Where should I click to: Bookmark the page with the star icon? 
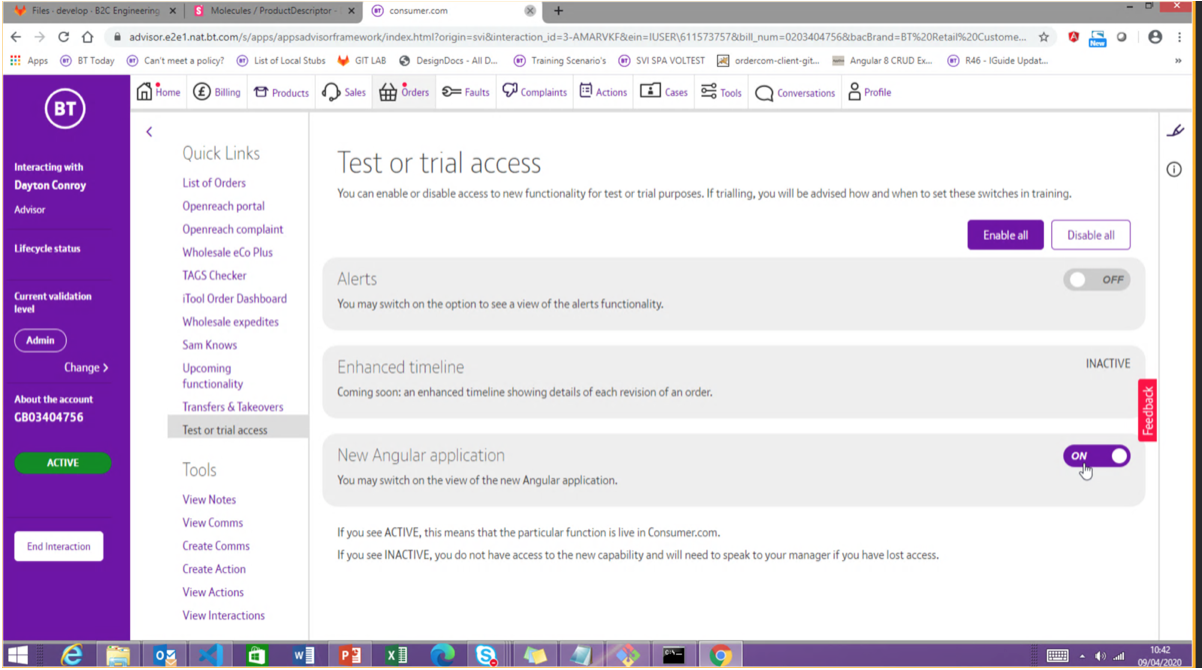pyautogui.click(x=1044, y=37)
